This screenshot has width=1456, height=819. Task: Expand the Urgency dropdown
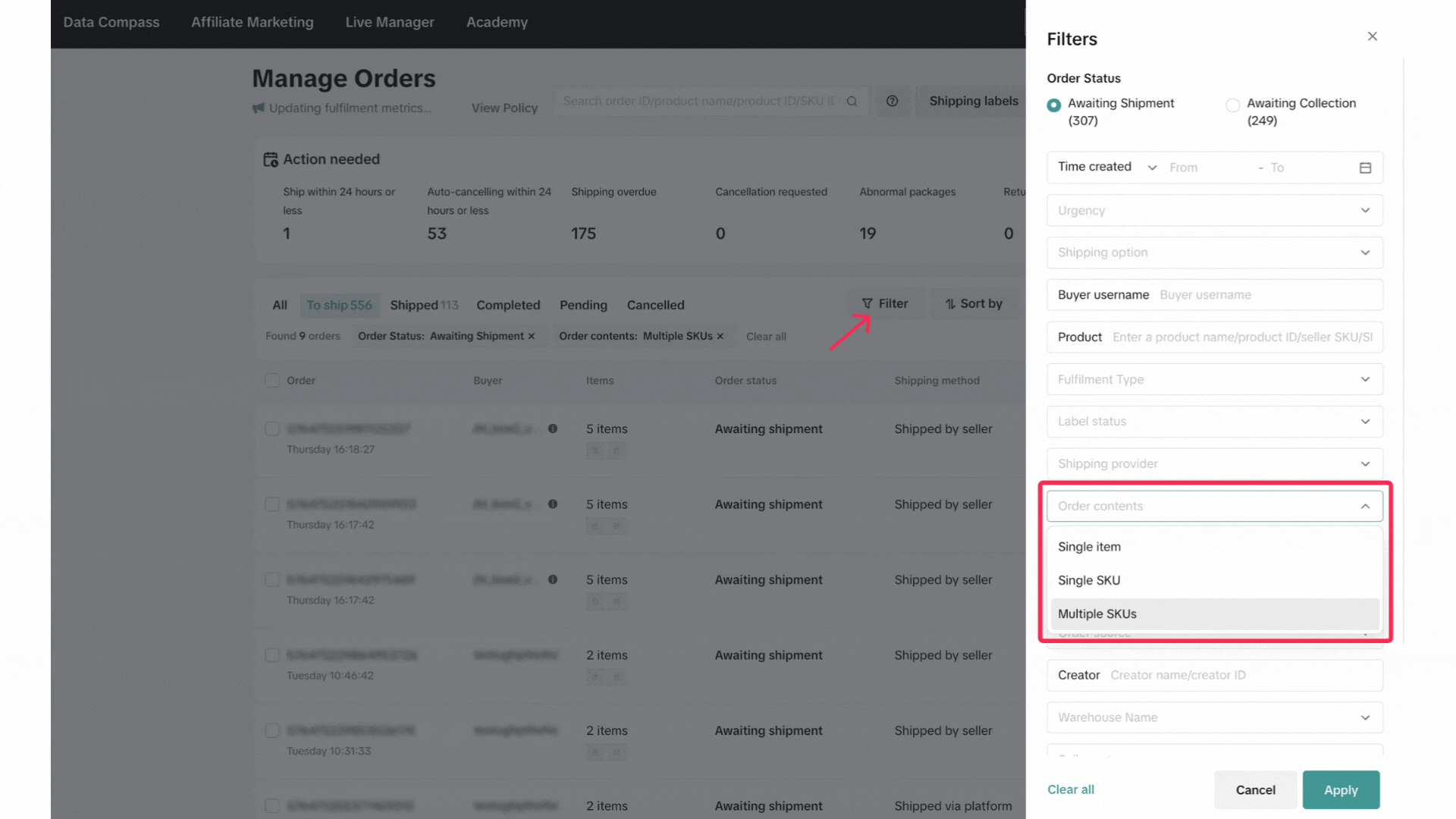point(1214,210)
